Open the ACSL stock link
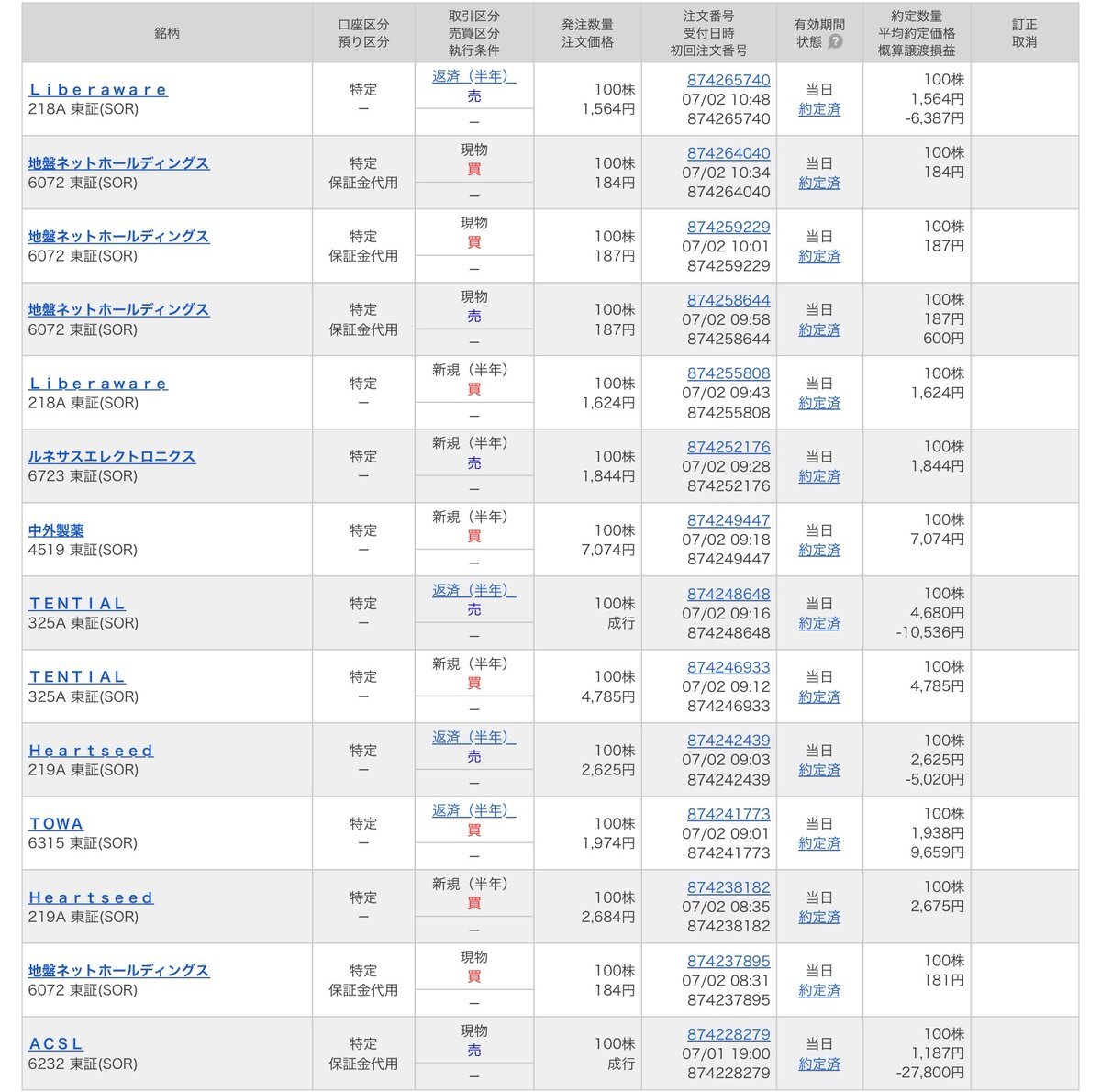1101x1092 pixels. click(x=56, y=1044)
